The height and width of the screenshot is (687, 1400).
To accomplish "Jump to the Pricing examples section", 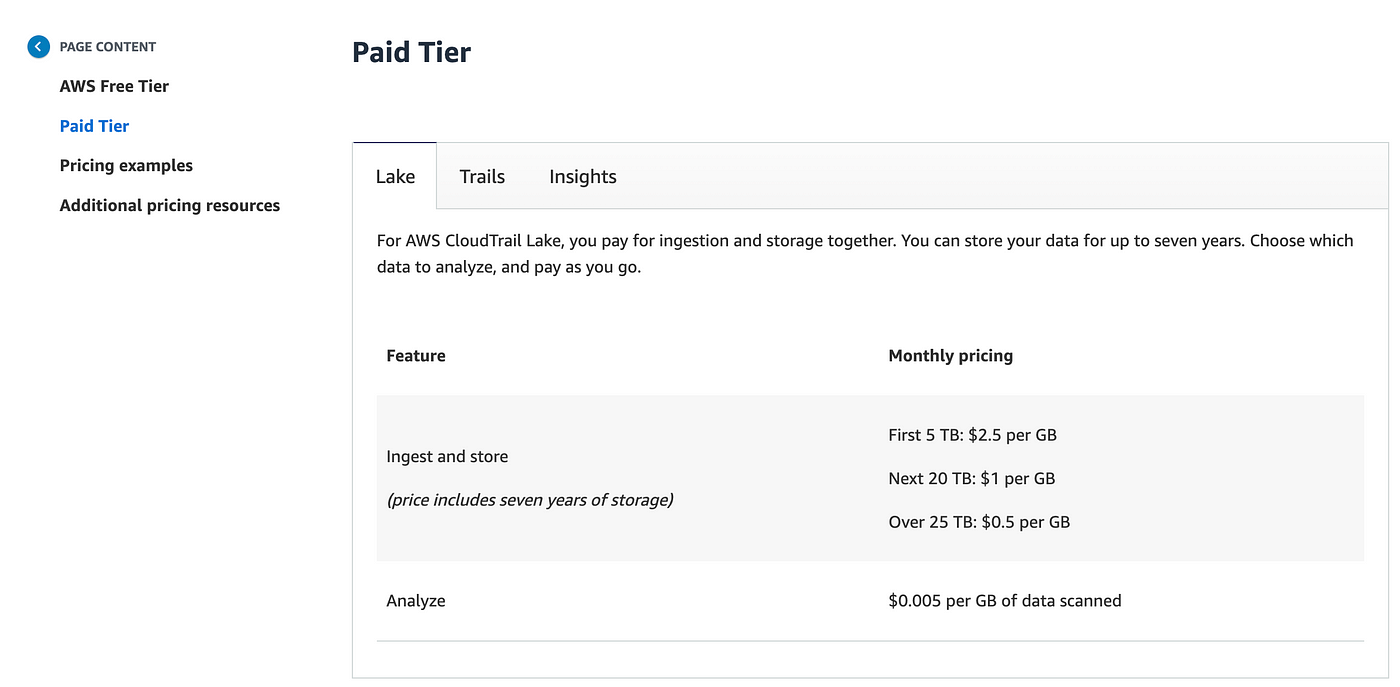I will click(x=126, y=166).
